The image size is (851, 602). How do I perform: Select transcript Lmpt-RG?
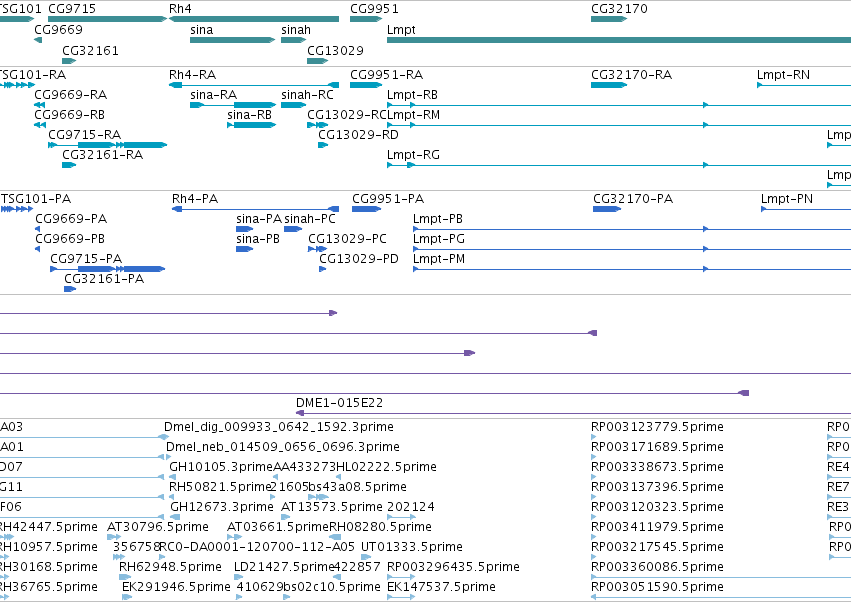619,165
